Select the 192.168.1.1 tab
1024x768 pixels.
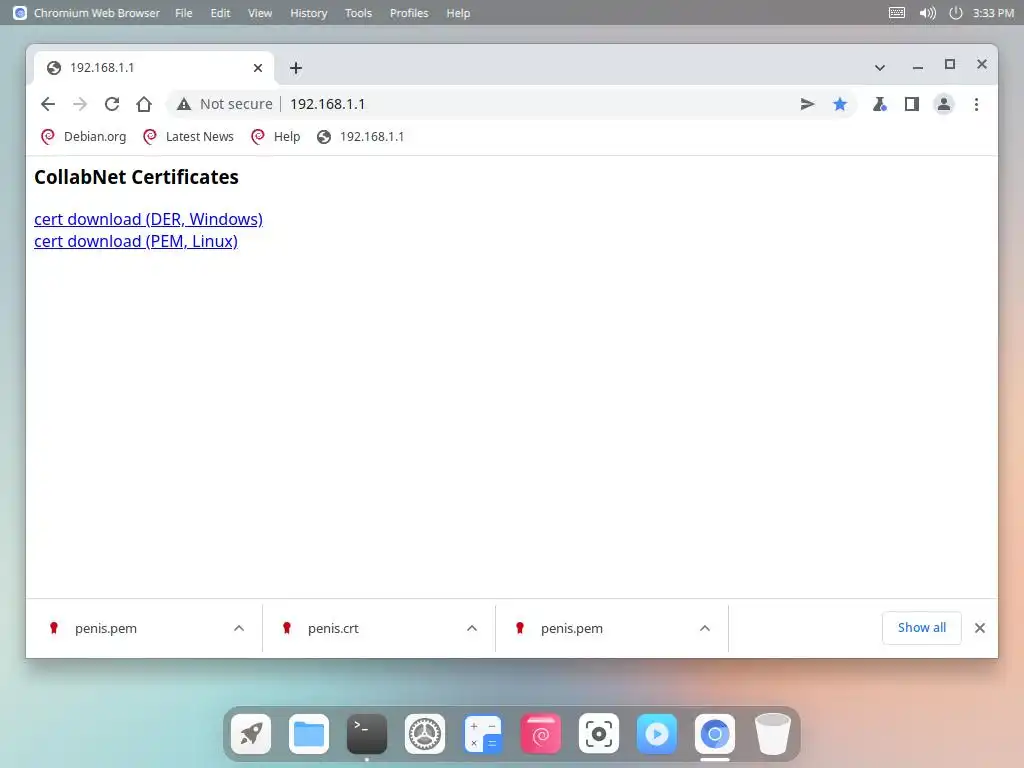tap(154, 68)
